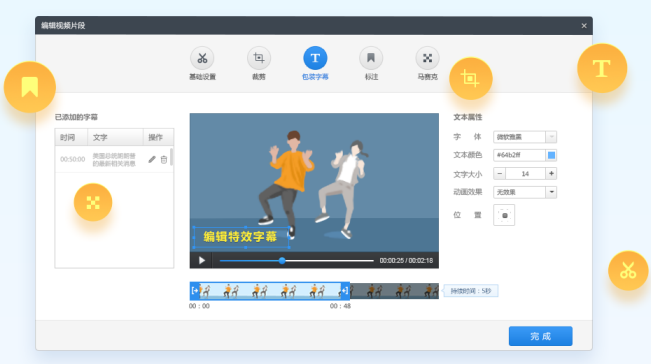Click the 00:00:25 / 00:02:18 time display

pos(406,261)
